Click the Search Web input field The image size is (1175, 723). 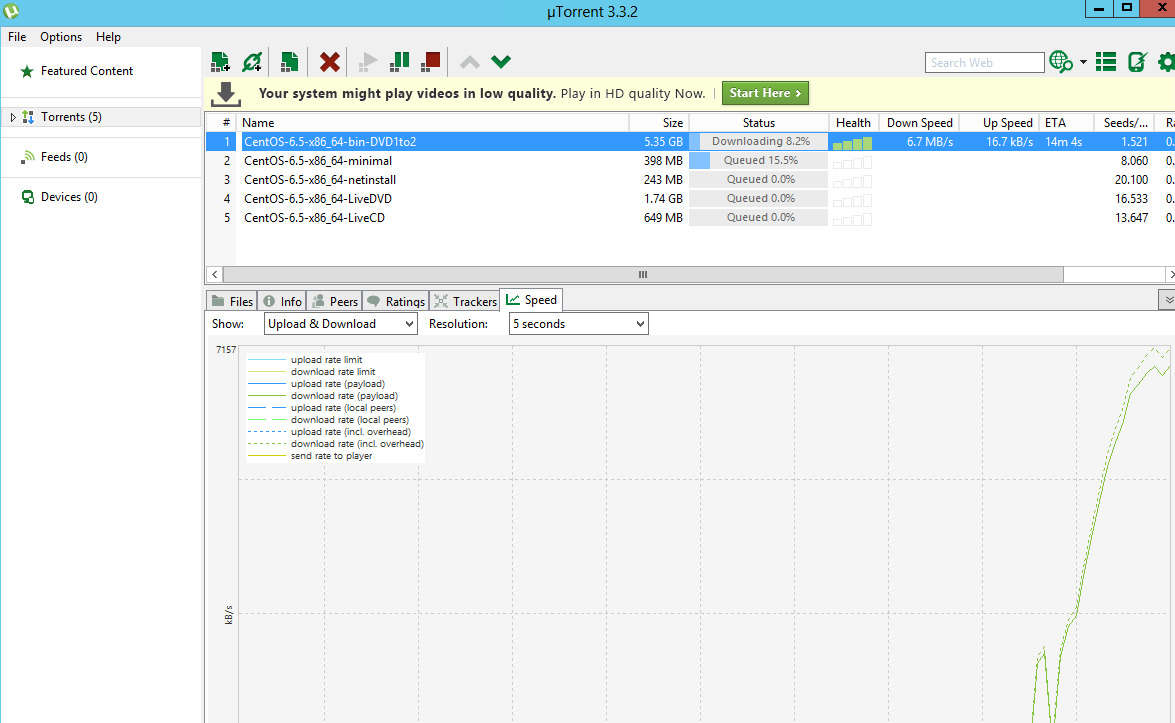click(984, 62)
